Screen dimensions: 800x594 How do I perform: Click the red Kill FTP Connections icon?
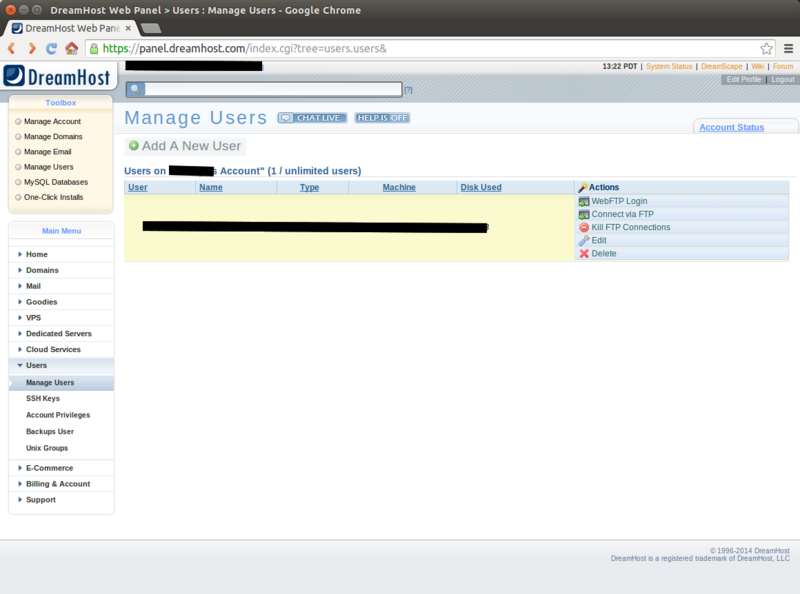(x=584, y=228)
